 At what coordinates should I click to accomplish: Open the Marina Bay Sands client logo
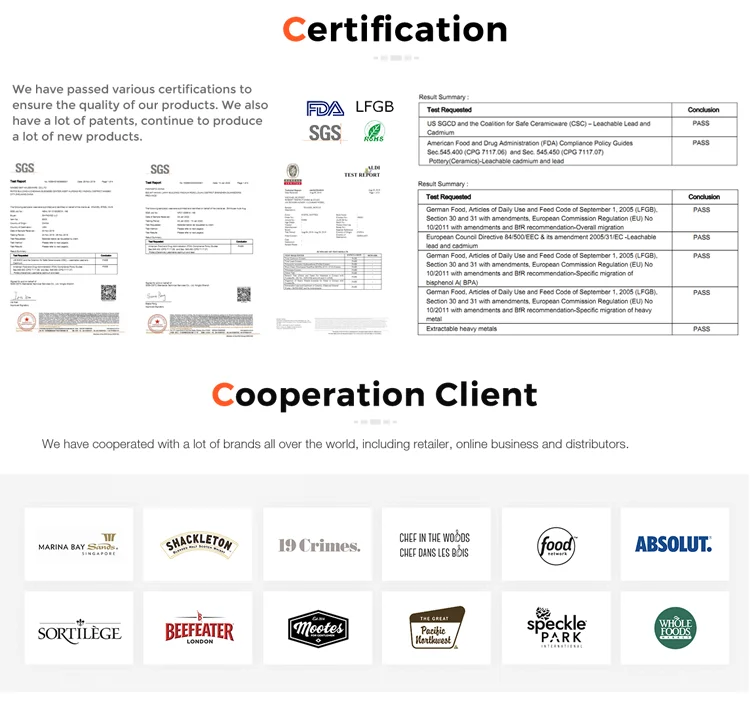79,544
